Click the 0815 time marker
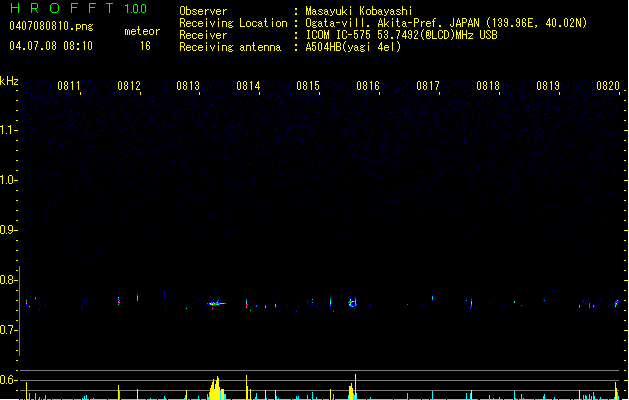The image size is (629, 400). [308, 85]
